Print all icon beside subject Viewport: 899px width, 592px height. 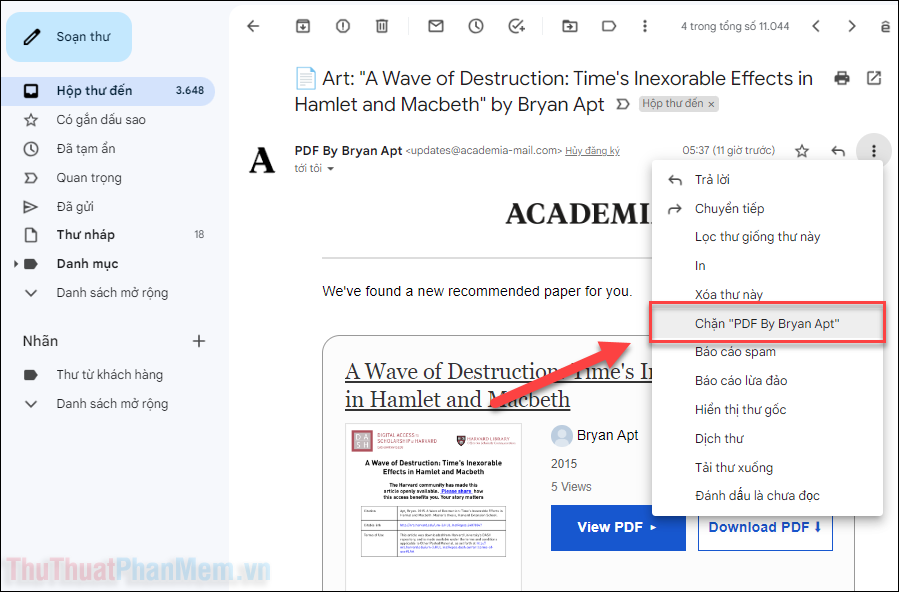coord(842,78)
